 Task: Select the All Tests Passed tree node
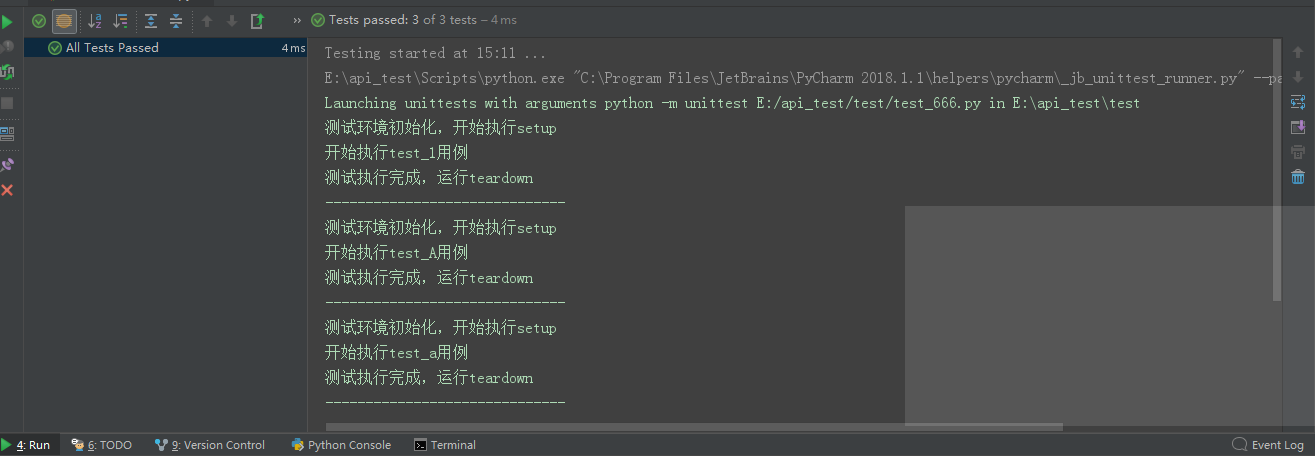(x=112, y=48)
